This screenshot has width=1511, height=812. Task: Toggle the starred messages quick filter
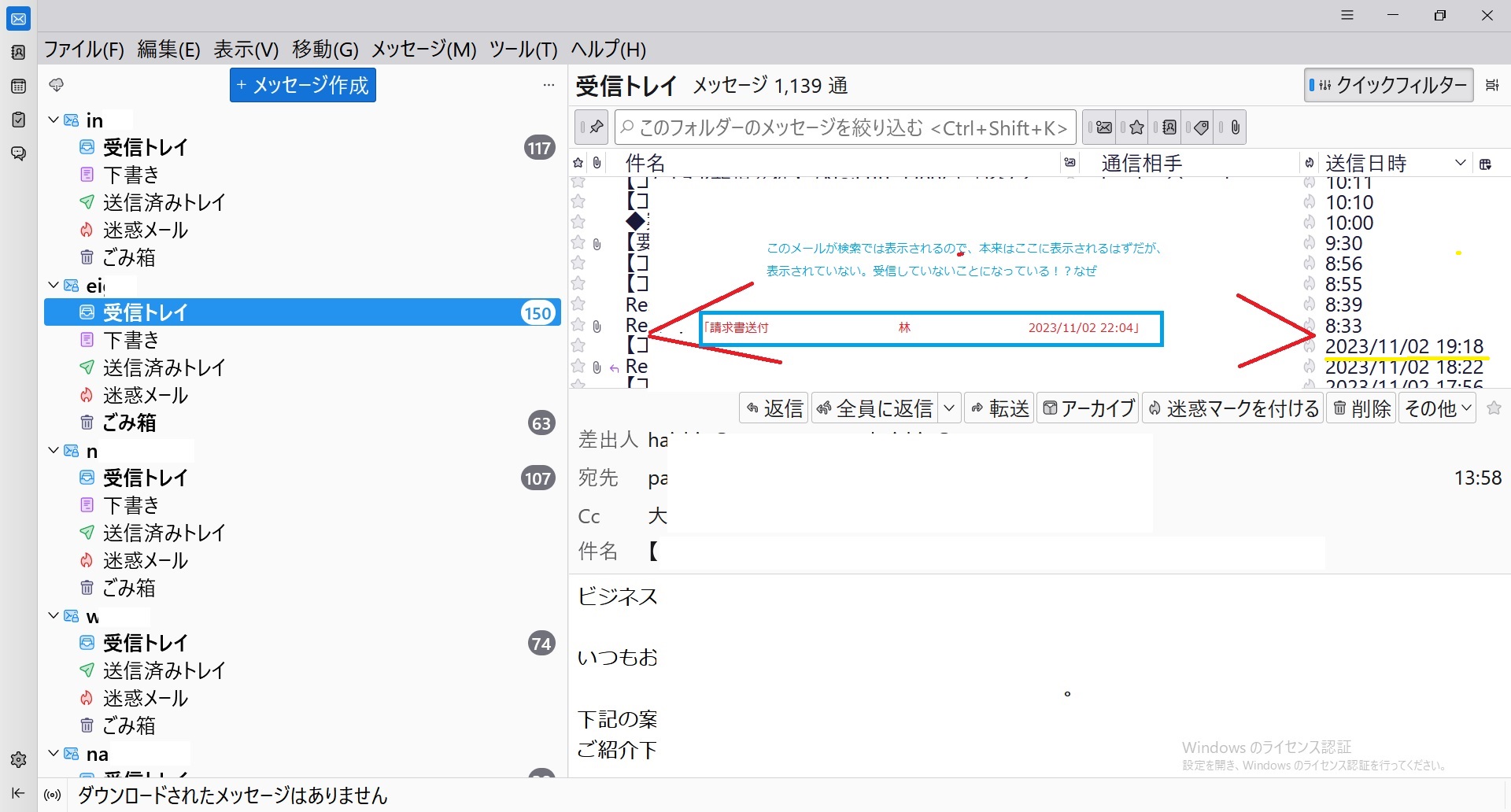point(1136,127)
